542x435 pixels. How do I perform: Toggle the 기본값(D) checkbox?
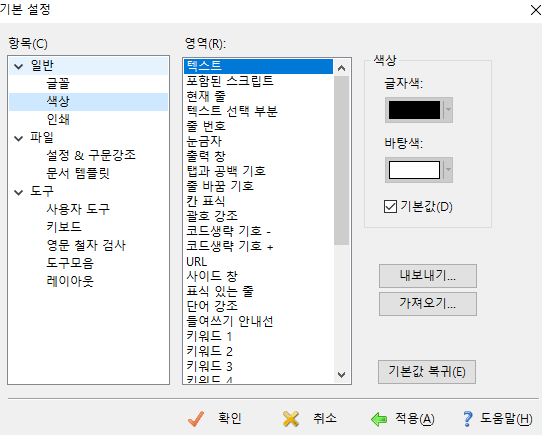point(390,206)
